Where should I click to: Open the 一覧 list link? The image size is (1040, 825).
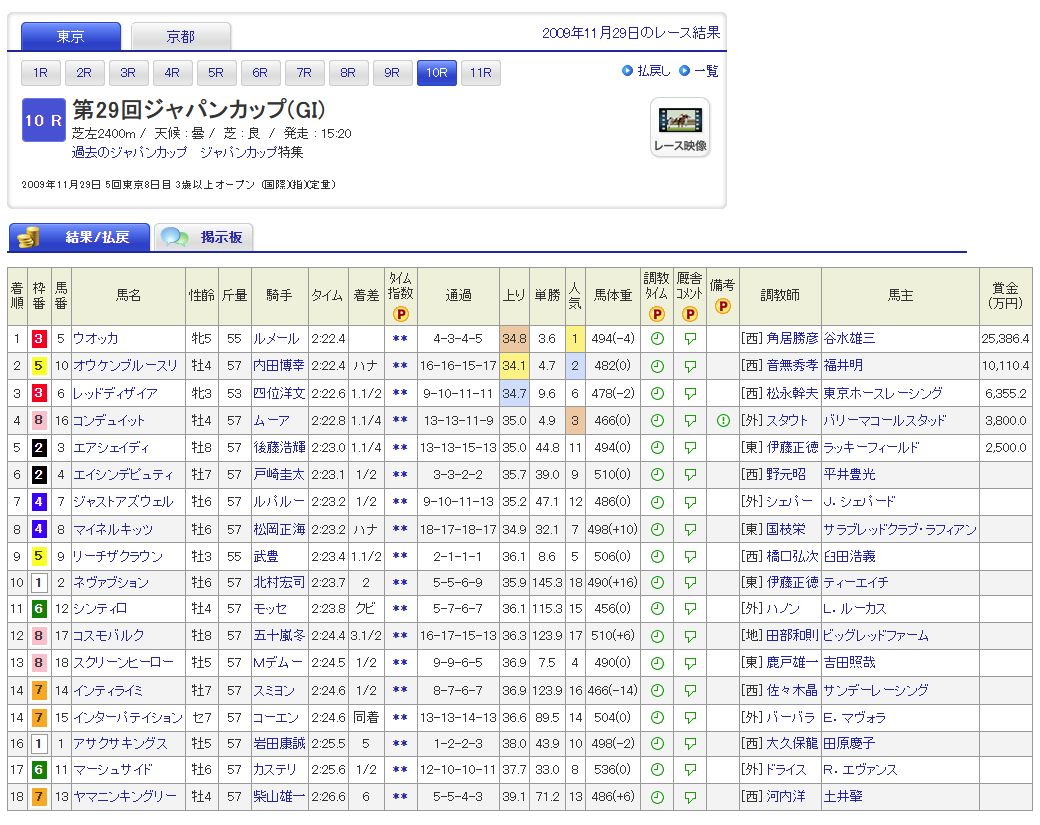(706, 71)
